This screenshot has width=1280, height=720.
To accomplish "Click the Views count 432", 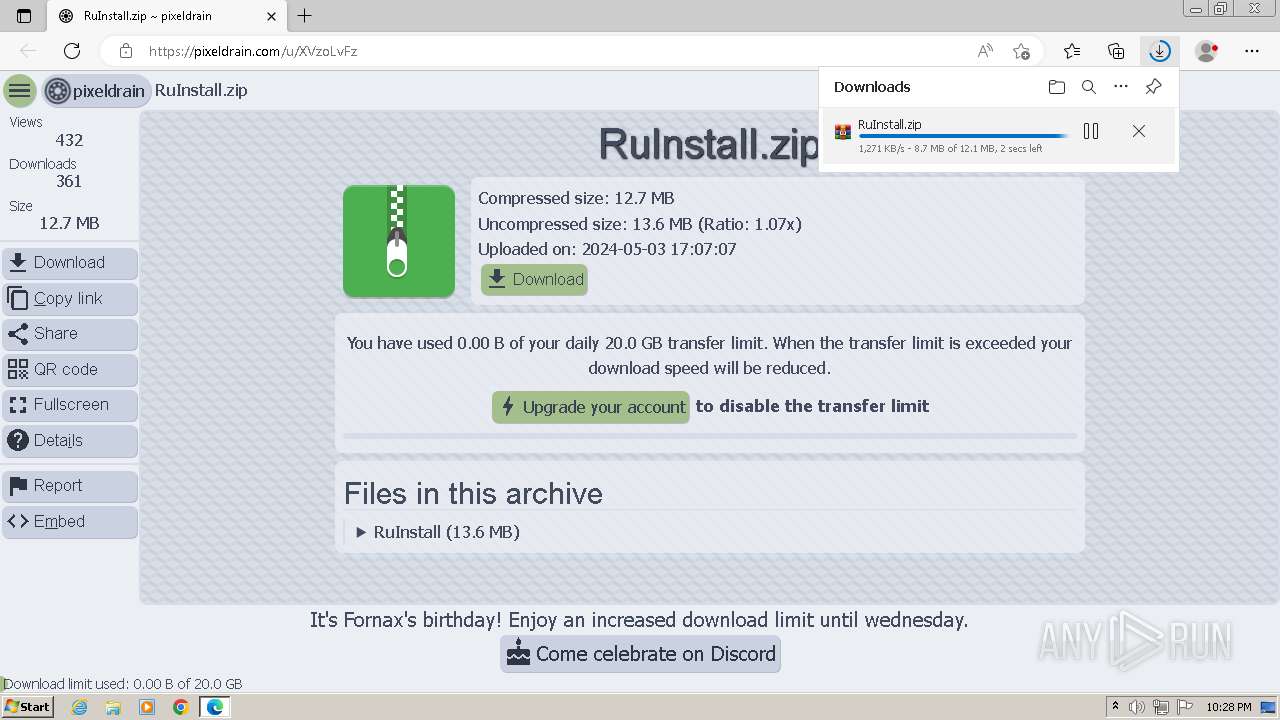I will click(69, 140).
